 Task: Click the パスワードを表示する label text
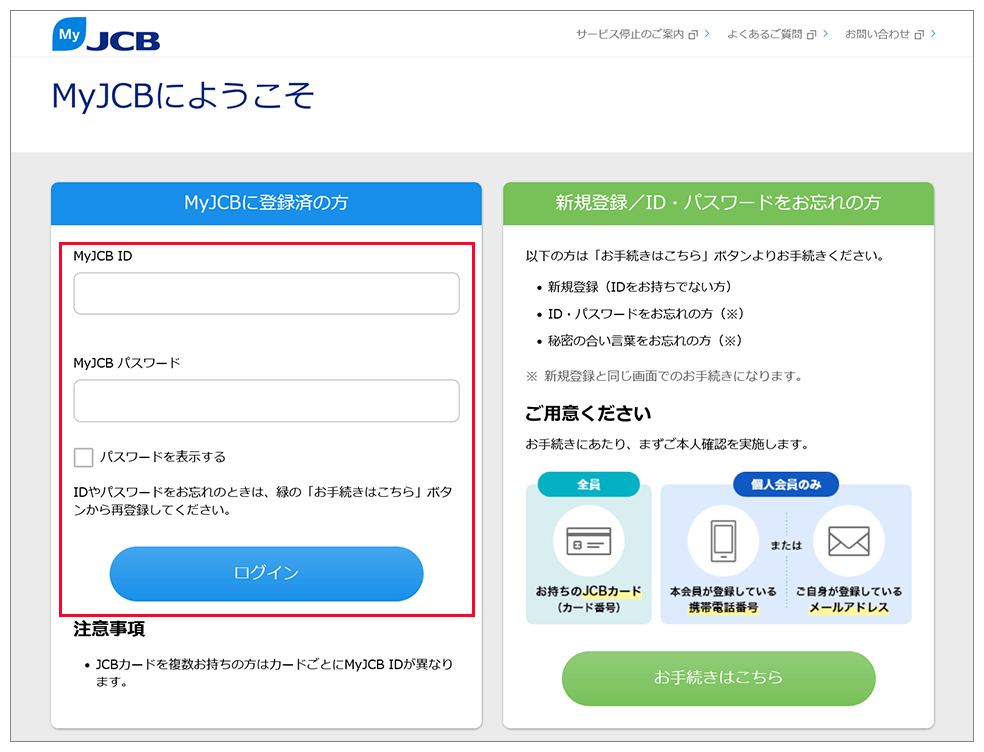[163, 457]
